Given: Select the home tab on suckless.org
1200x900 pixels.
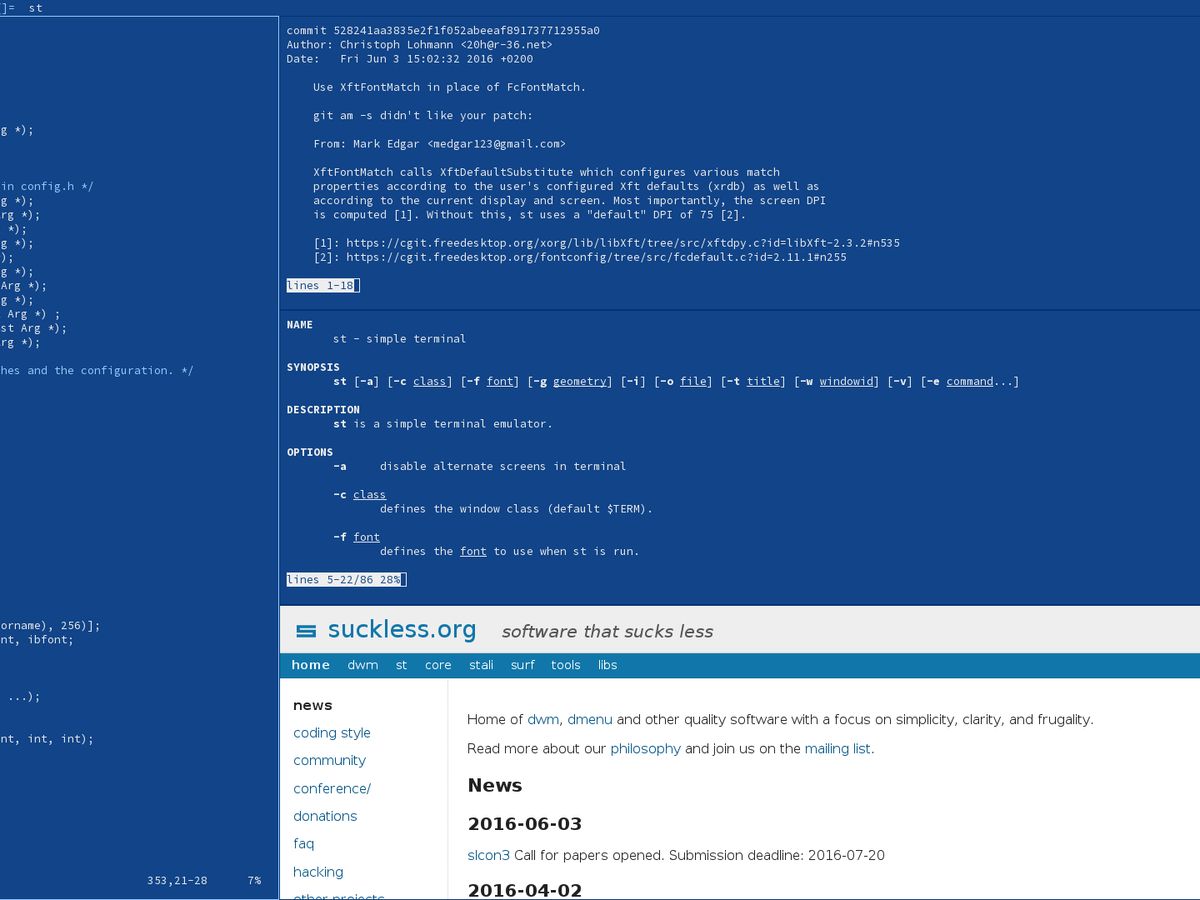Looking at the screenshot, I should click(x=310, y=665).
